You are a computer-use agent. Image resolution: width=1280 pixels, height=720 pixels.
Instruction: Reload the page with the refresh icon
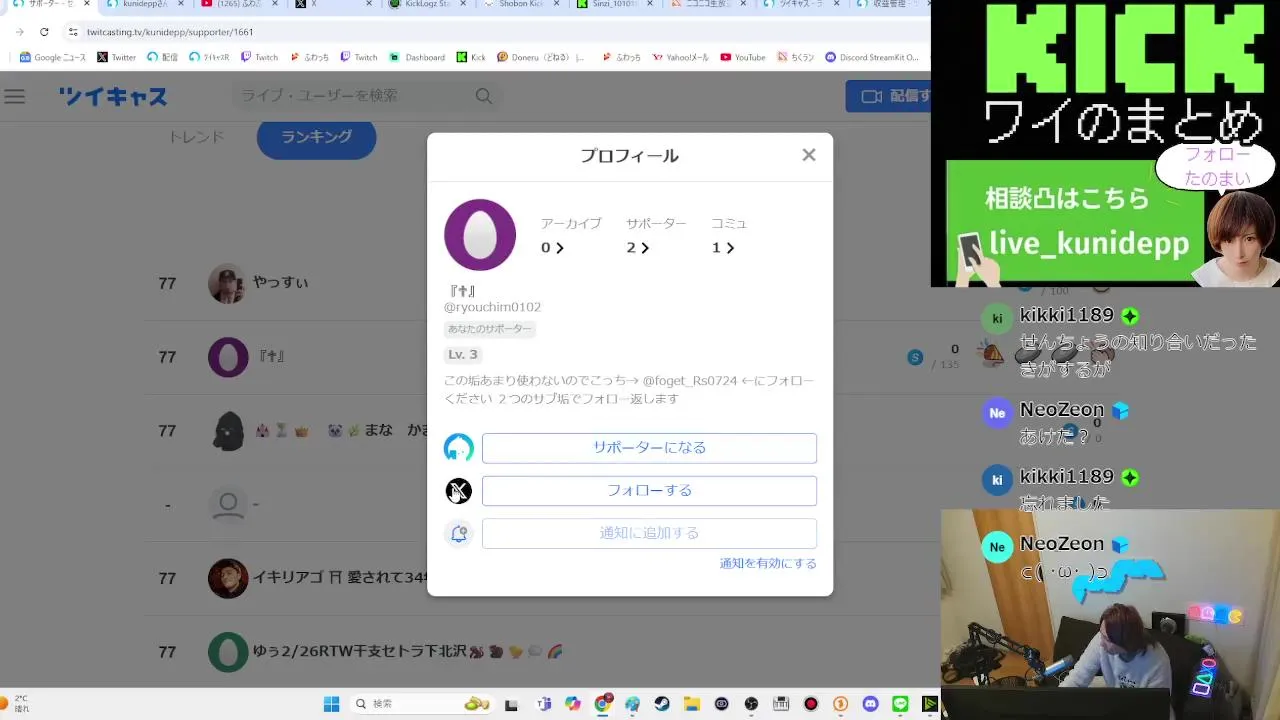(44, 32)
